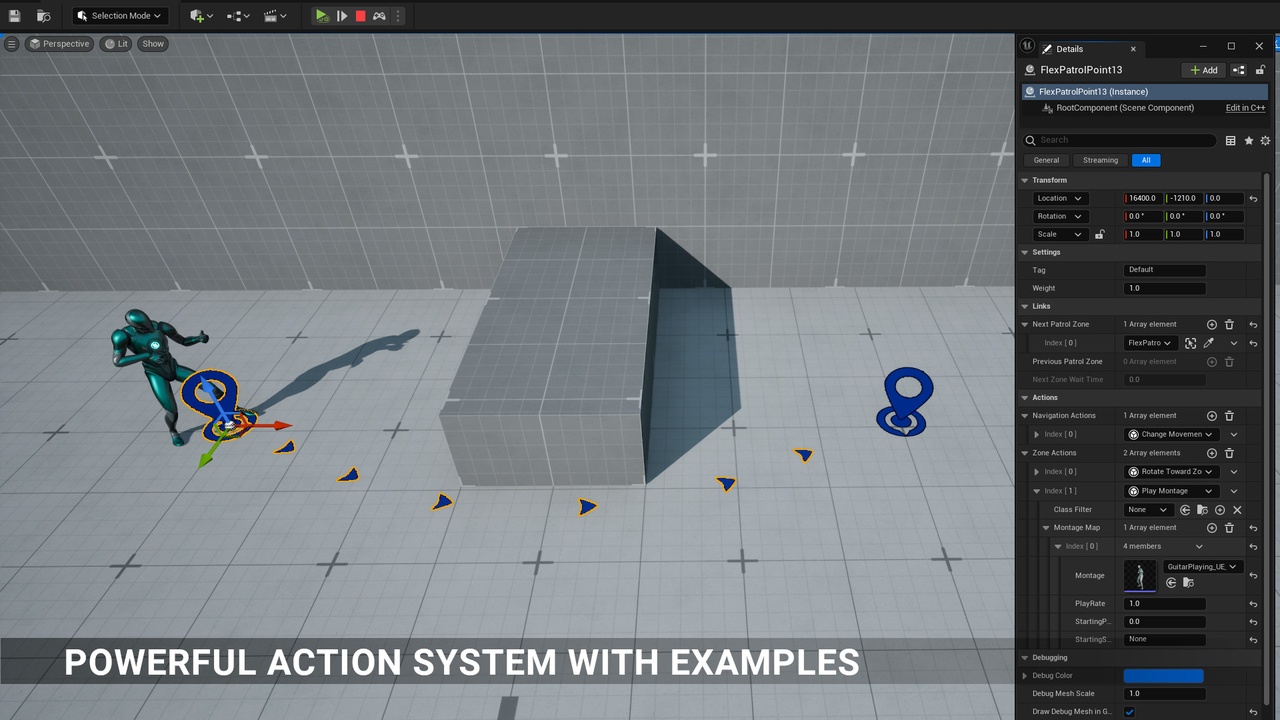Use the eyedropper picker for Next Patrol Zone
Viewport: 1280px width, 720px height.
(1208, 343)
